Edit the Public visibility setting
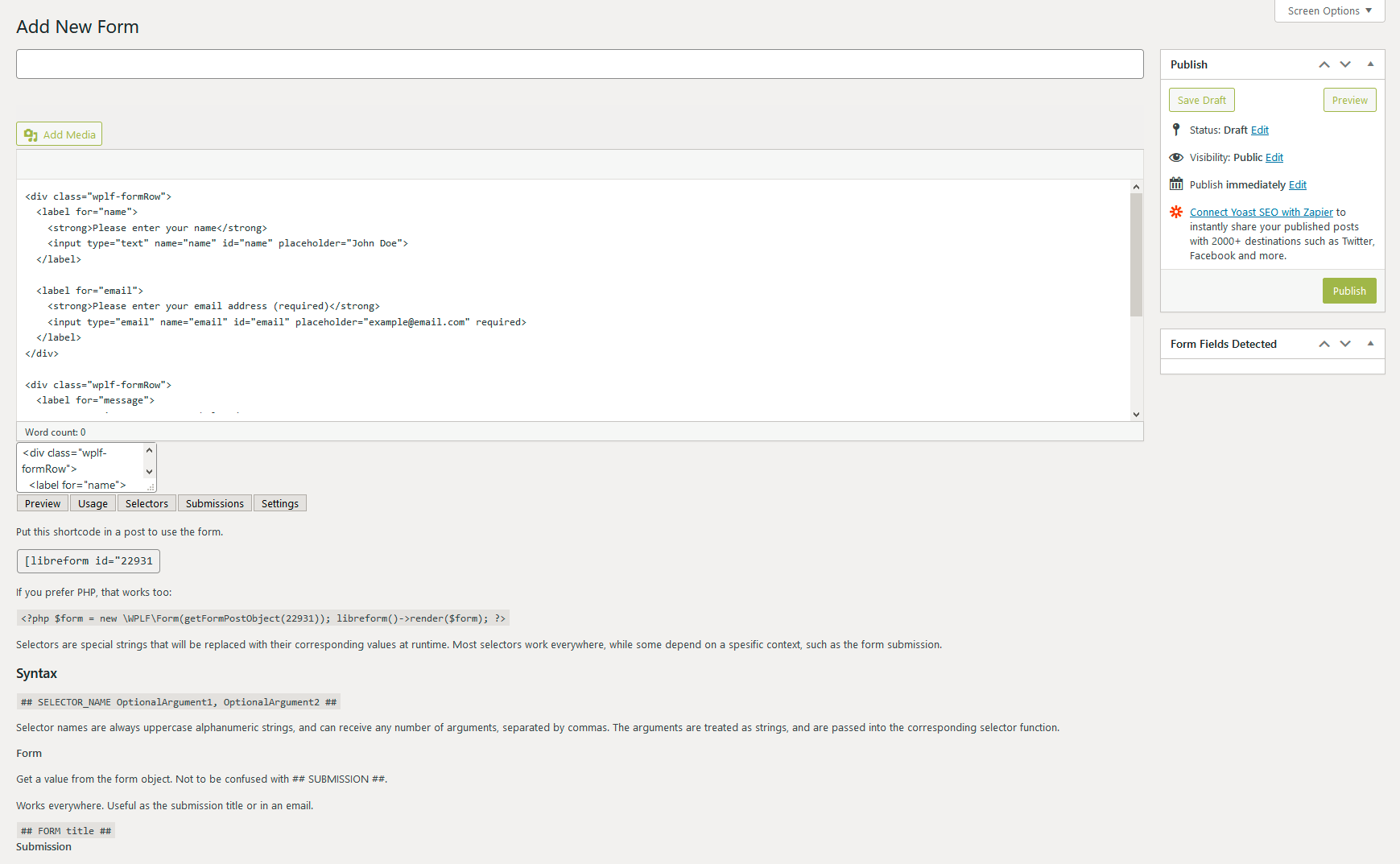1400x864 pixels. (x=1274, y=157)
